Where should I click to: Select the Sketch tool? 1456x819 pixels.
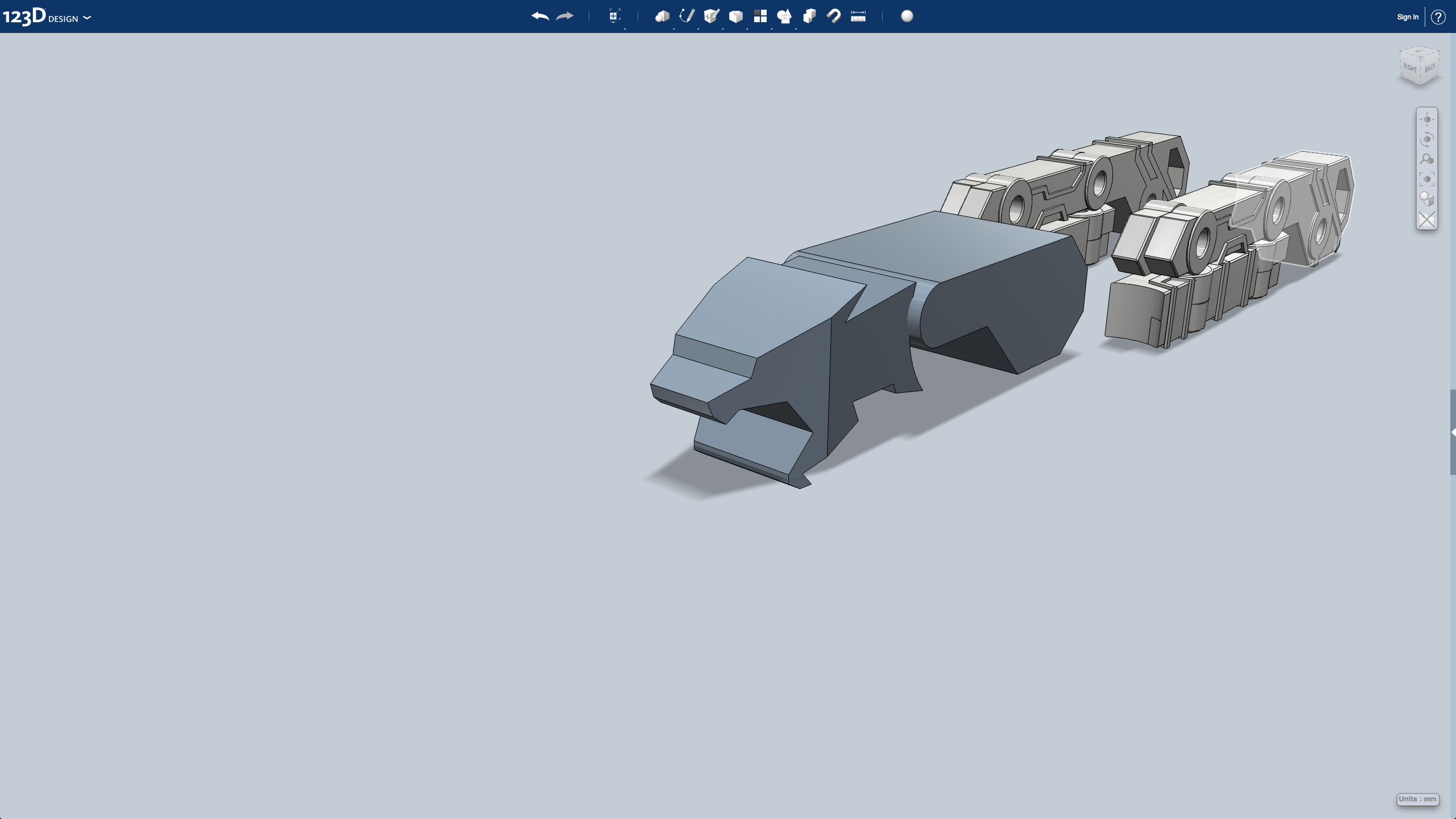pos(687,16)
